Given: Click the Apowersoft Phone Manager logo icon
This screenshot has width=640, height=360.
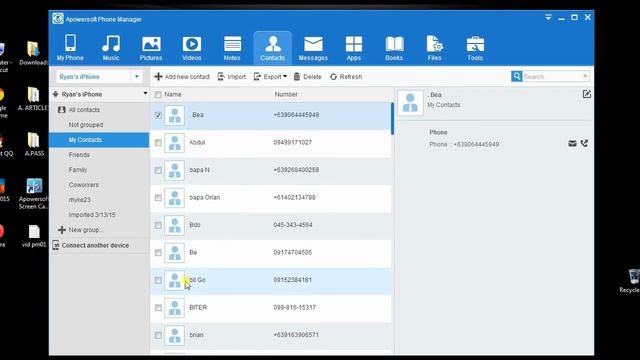Looking at the screenshot, I should tap(58, 19).
